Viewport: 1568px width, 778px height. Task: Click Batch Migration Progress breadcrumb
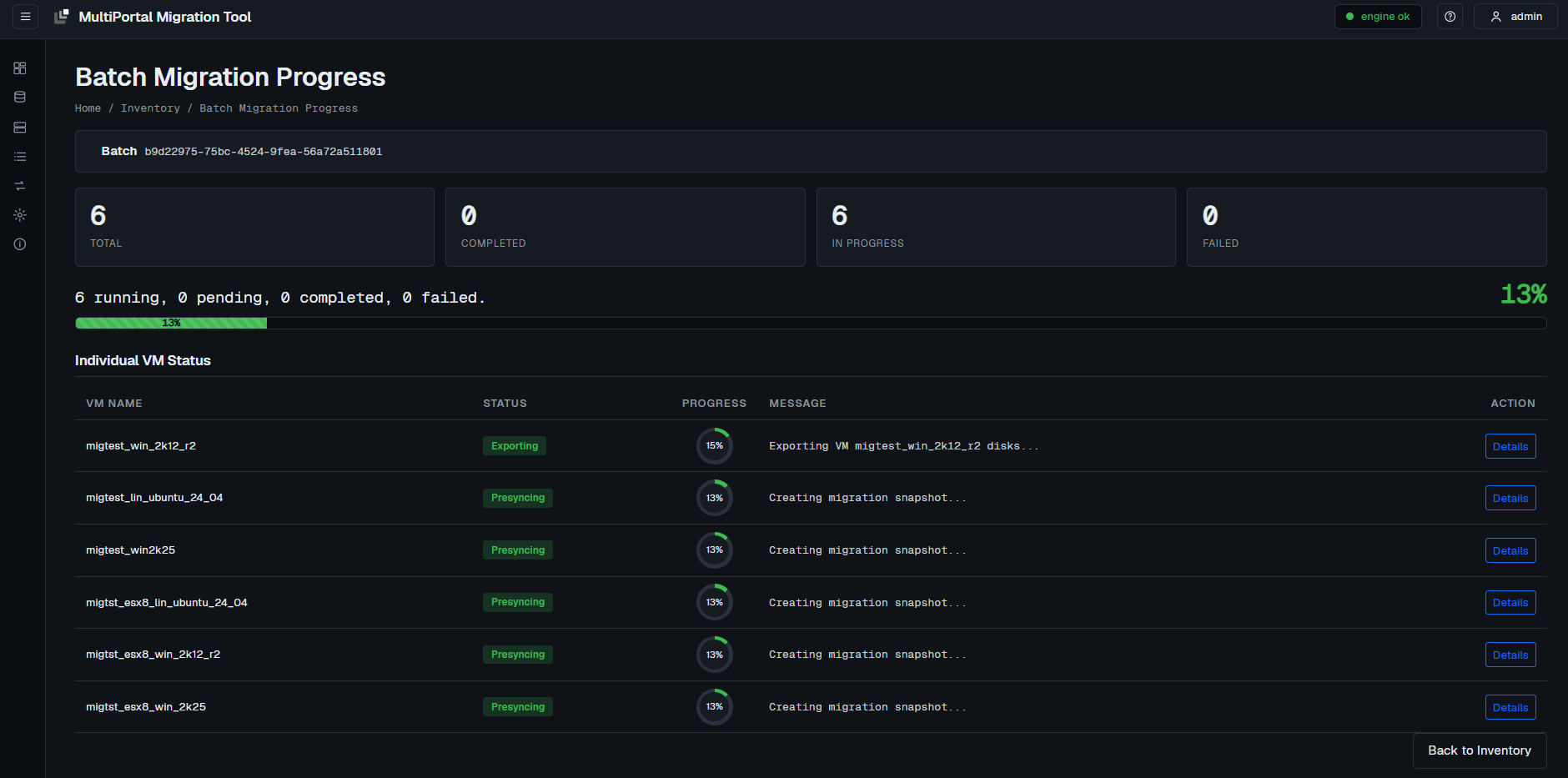pos(279,108)
